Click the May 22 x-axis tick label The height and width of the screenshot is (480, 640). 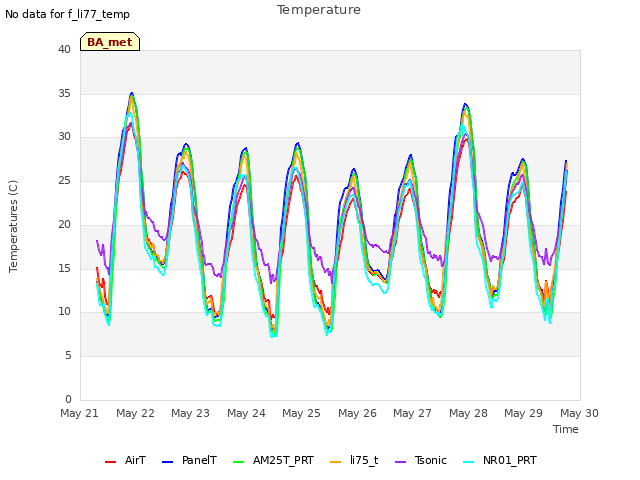[x=135, y=413]
